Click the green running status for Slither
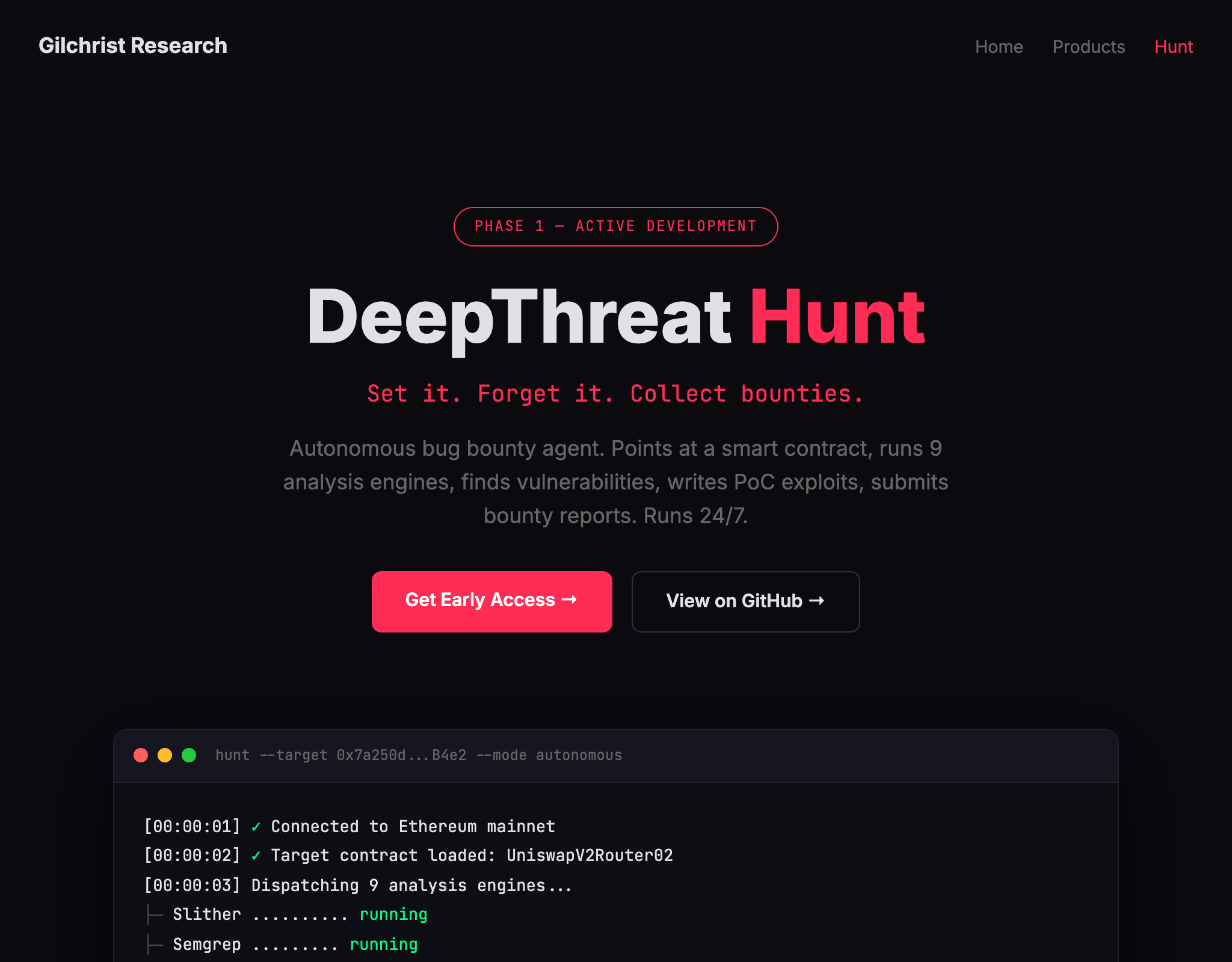The height and width of the screenshot is (962, 1232). pyautogui.click(x=393, y=915)
